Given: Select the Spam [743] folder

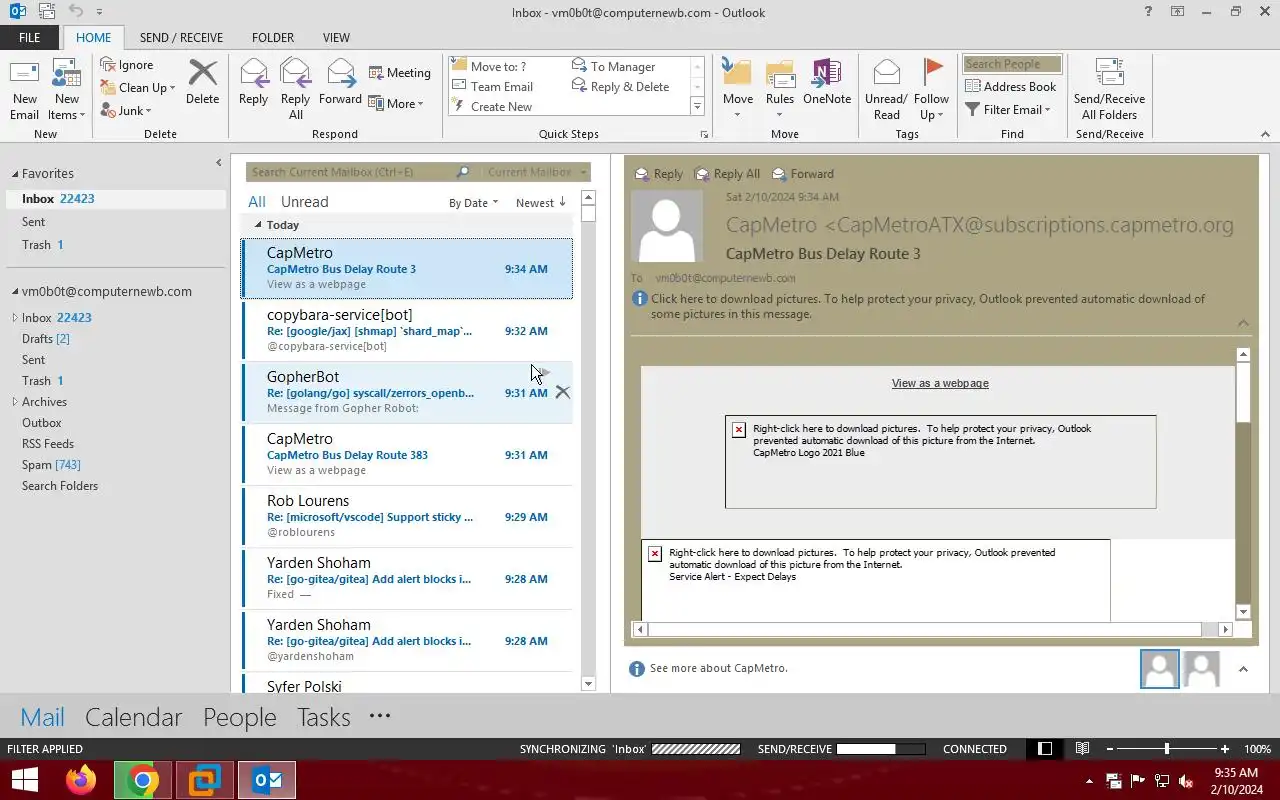Looking at the screenshot, I should (51, 465).
